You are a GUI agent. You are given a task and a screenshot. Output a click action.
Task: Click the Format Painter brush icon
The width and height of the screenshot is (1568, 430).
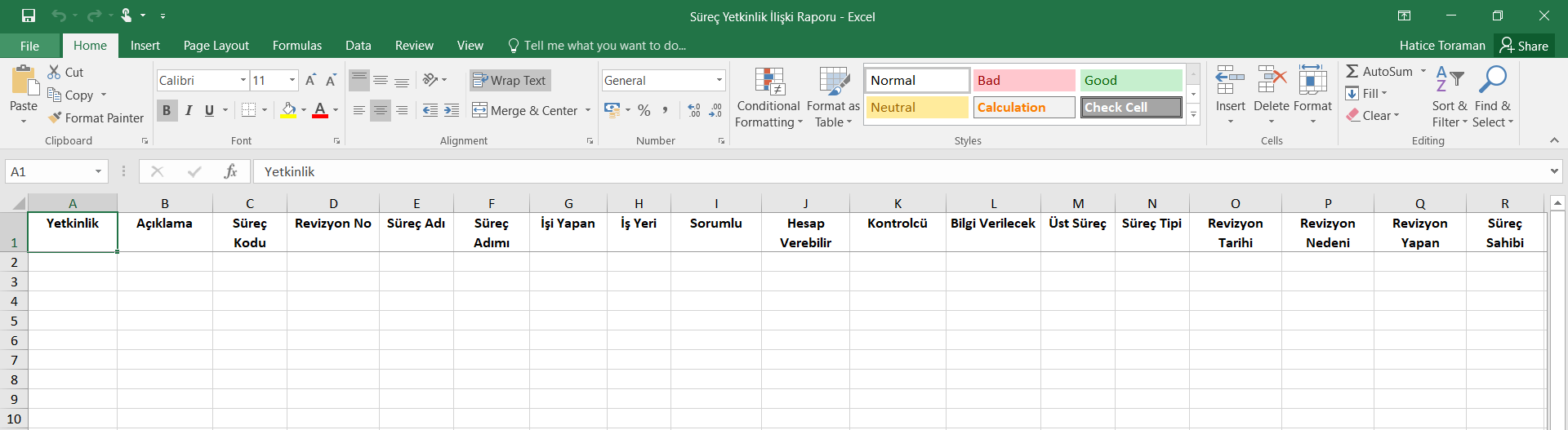click(x=55, y=118)
